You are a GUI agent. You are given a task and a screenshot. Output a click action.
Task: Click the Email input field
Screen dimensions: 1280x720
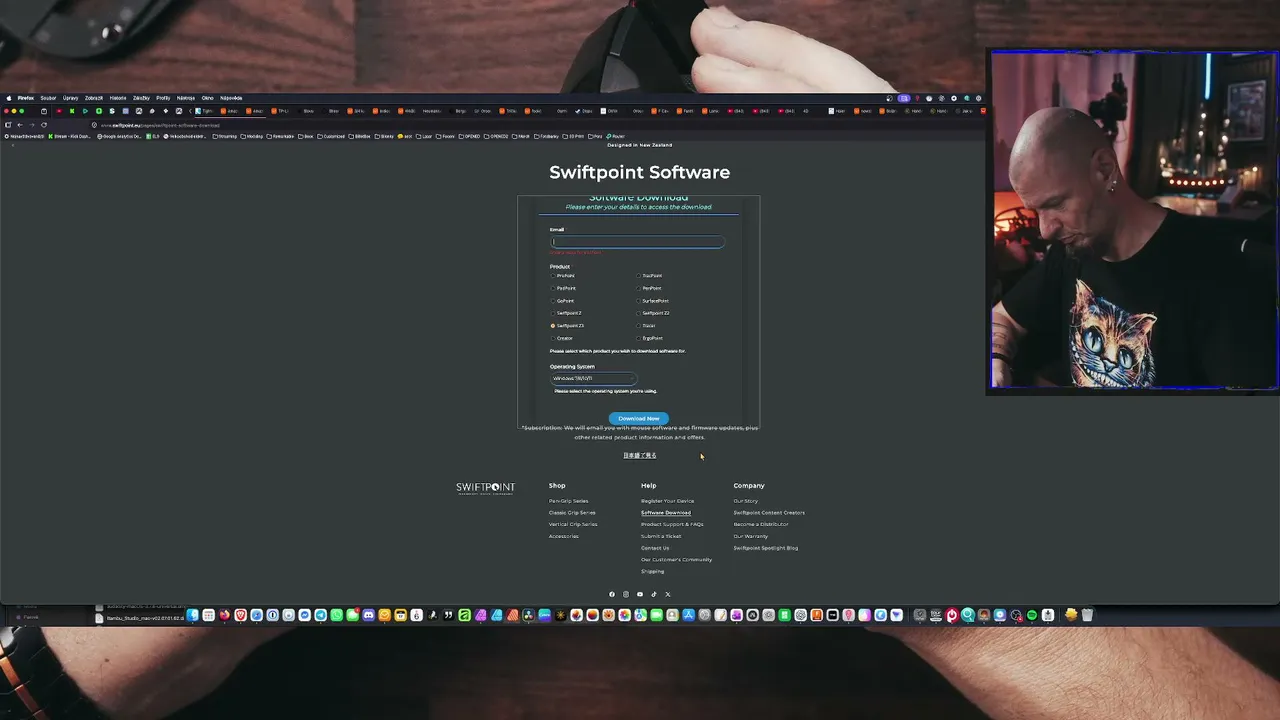pyautogui.click(x=637, y=241)
